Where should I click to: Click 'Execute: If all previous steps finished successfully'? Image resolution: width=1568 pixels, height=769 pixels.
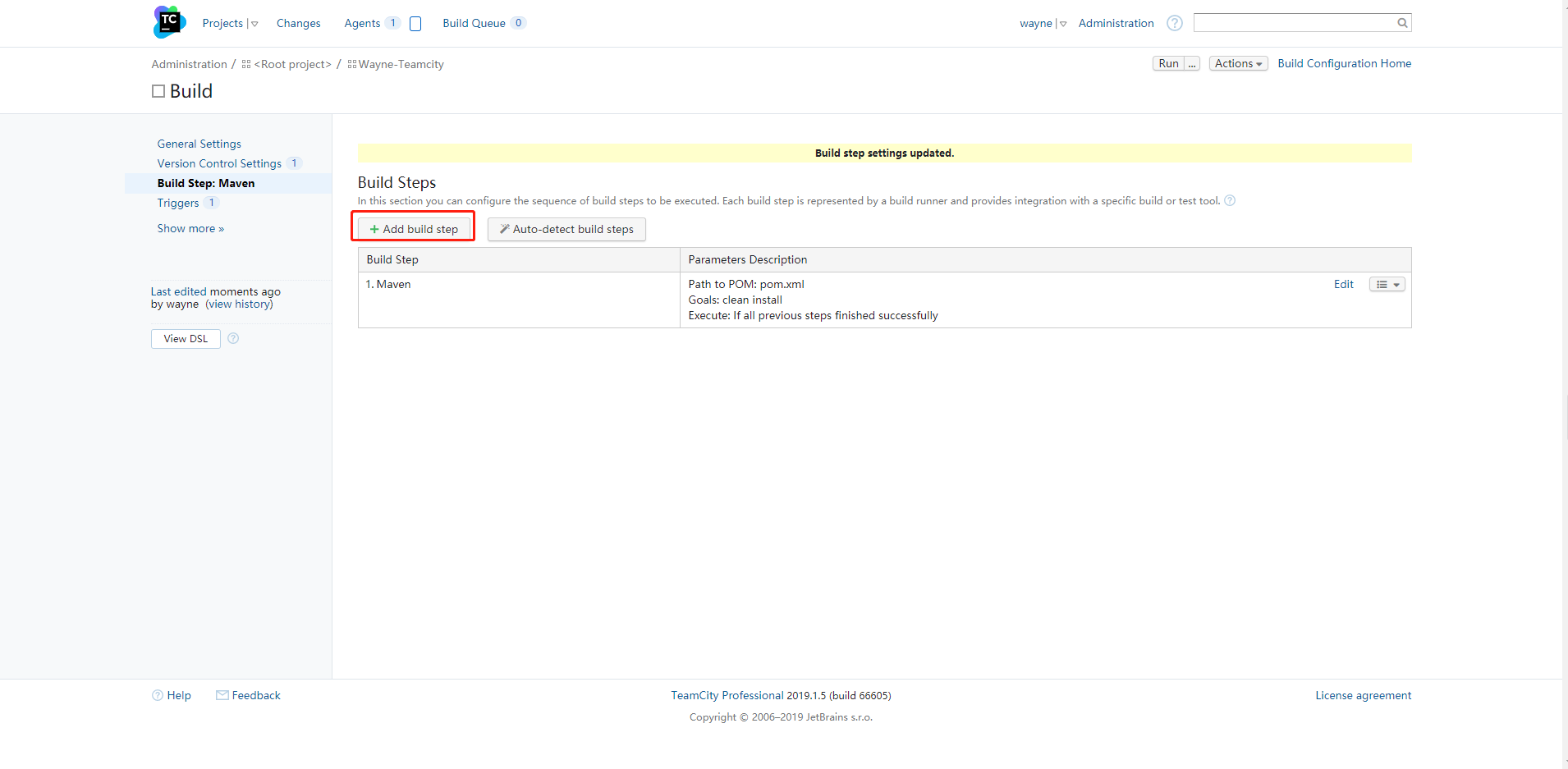pyautogui.click(x=813, y=315)
